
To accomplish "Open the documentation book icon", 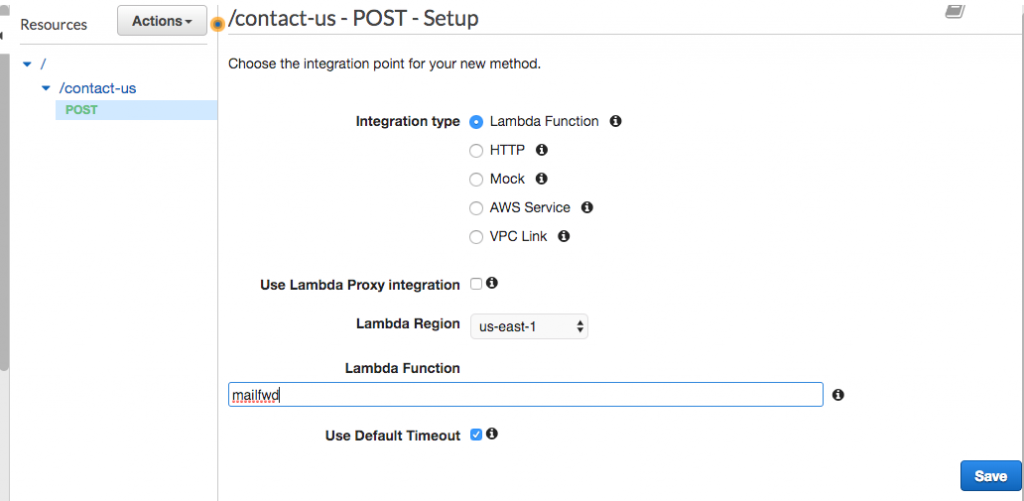I will click(x=954, y=11).
